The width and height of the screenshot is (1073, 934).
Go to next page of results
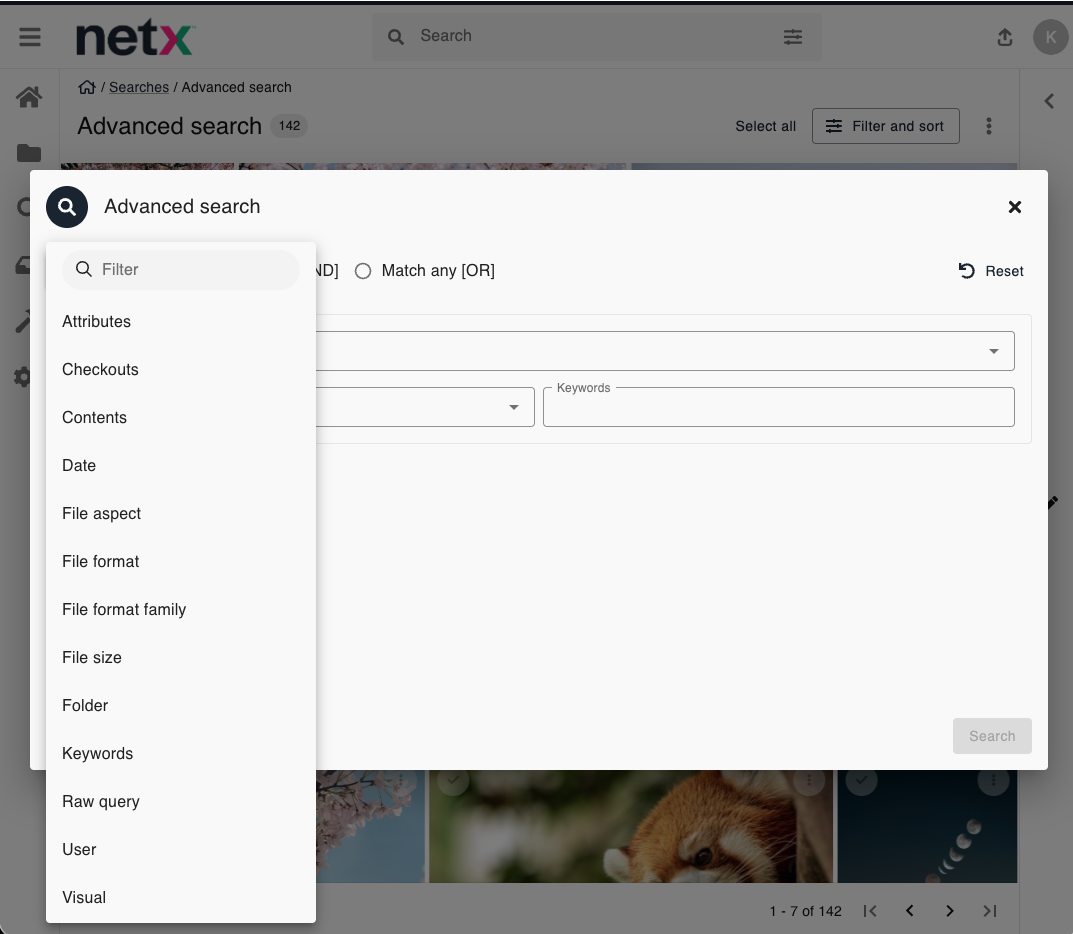point(949,911)
